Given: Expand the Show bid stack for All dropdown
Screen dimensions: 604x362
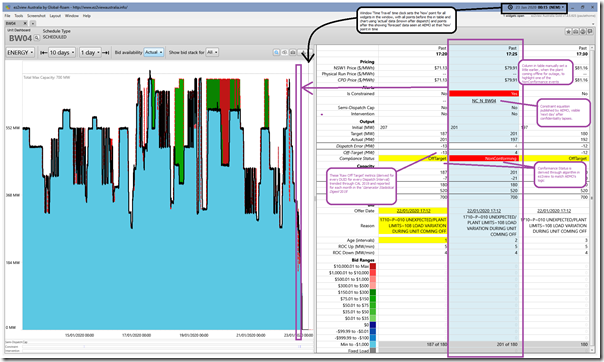Looking at the screenshot, I should click(x=212, y=52).
